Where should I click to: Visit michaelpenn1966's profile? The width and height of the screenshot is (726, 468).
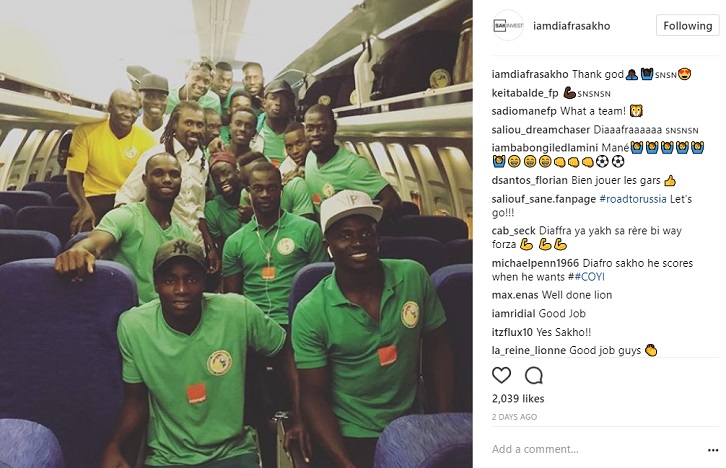point(535,263)
